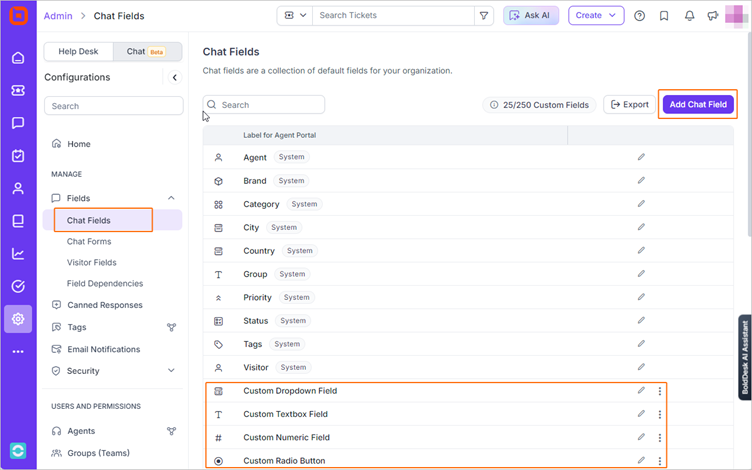Click the page vertical scrollbar
The width and height of the screenshot is (752, 470).
pos(749,134)
